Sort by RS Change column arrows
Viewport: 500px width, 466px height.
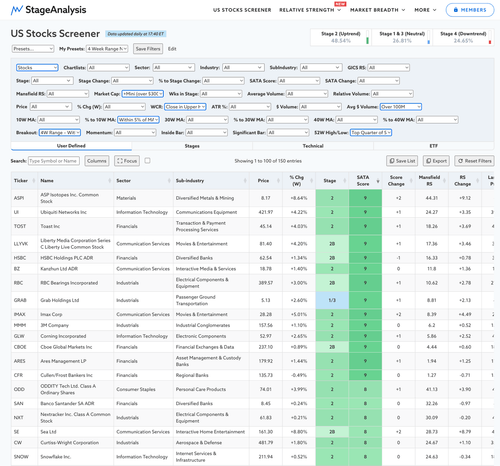click(477, 181)
